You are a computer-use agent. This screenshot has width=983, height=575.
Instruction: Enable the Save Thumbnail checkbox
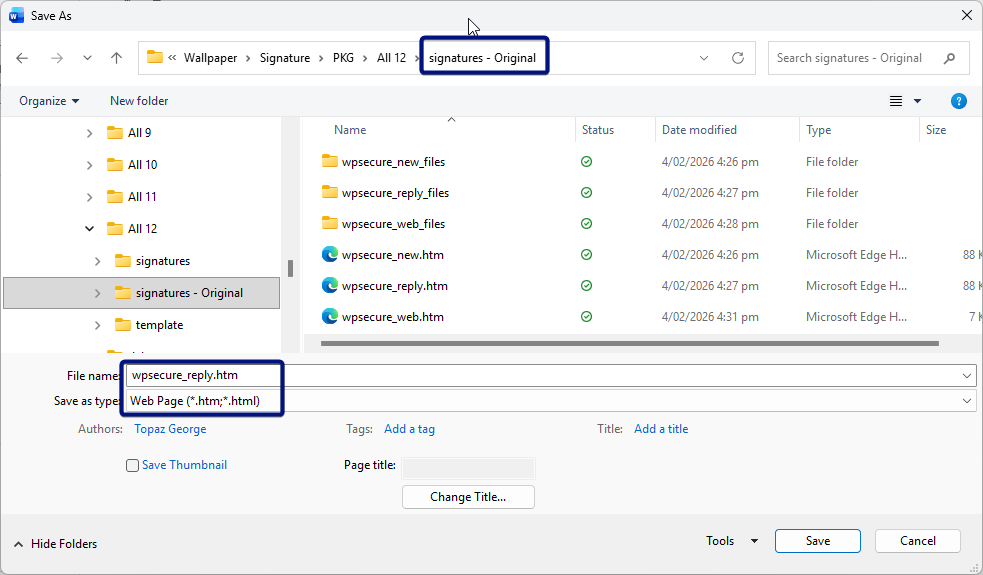pos(132,466)
